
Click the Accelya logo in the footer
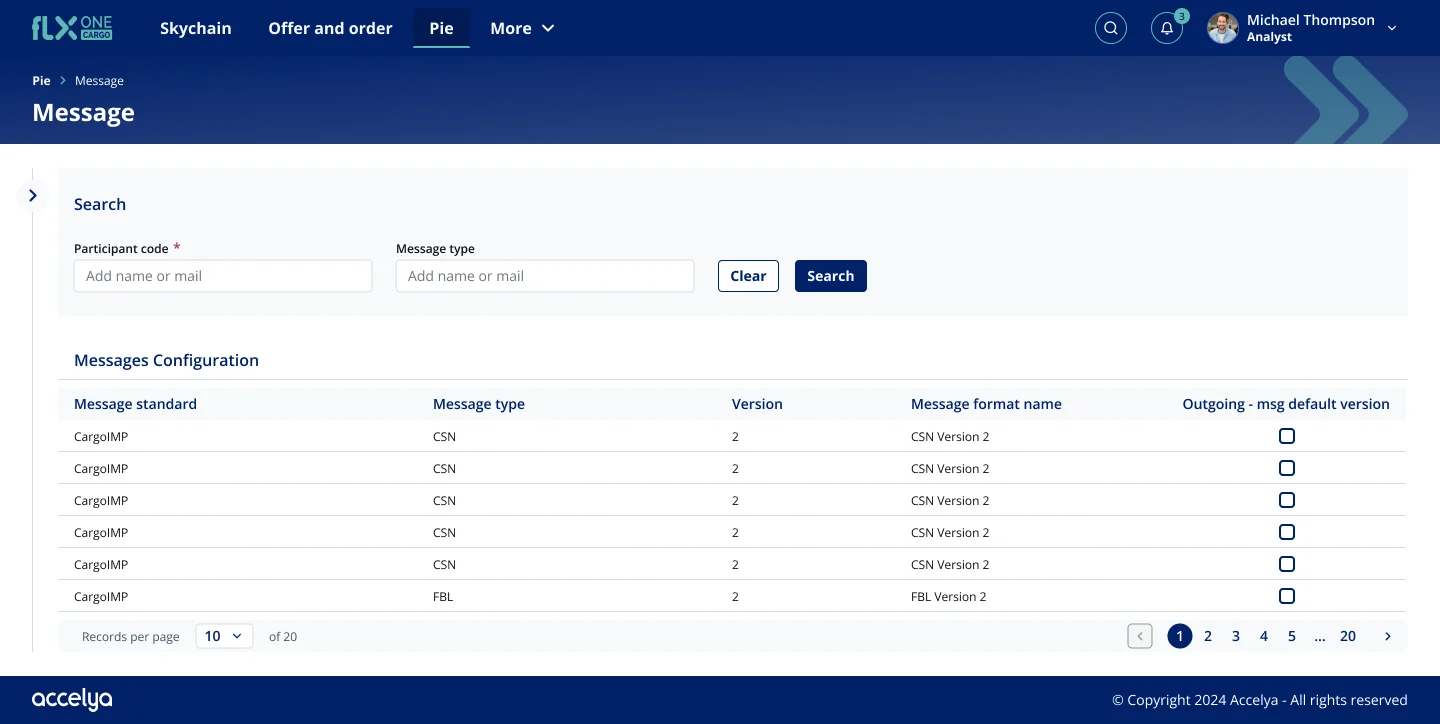coord(72,700)
